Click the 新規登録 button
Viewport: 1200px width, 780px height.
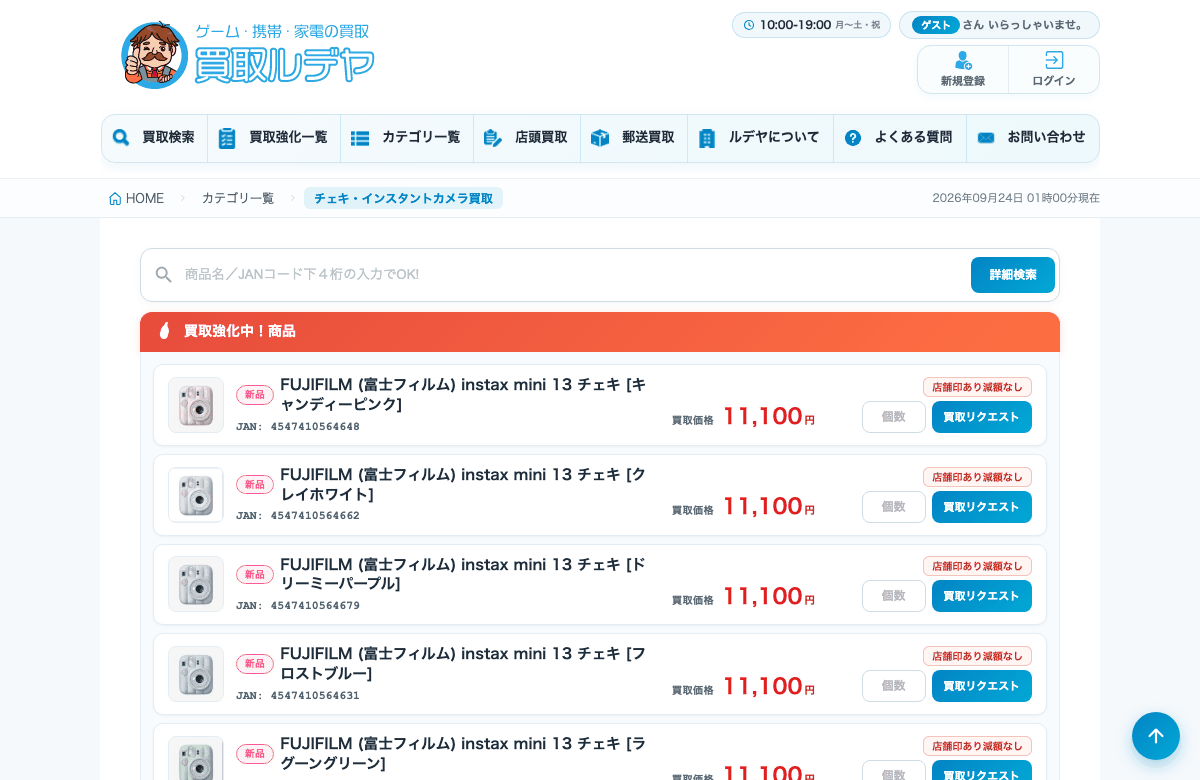[x=963, y=69]
